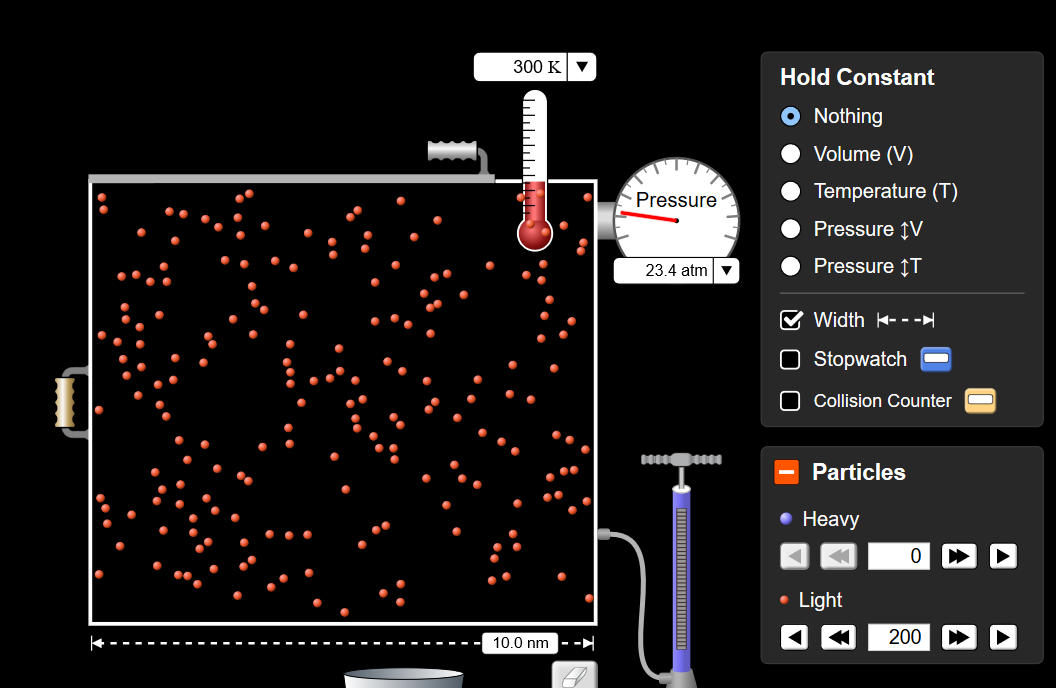Click the pressure gauge dial
This screenshot has width=1056, height=688.
point(677,210)
